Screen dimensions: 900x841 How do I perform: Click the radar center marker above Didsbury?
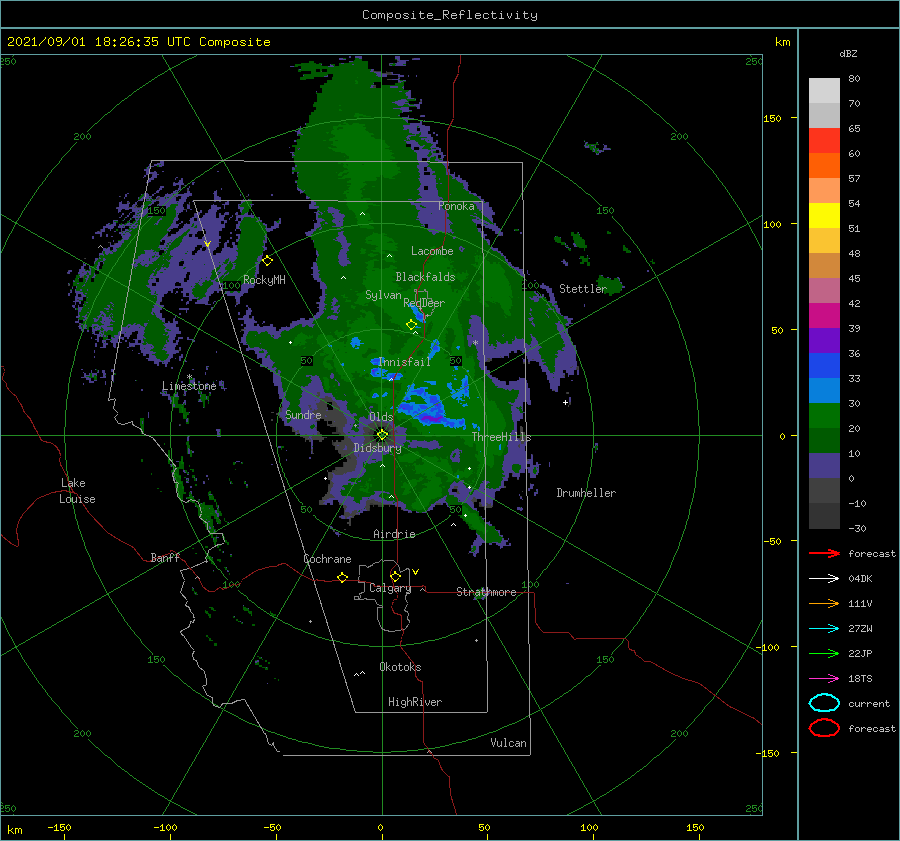tap(382, 435)
